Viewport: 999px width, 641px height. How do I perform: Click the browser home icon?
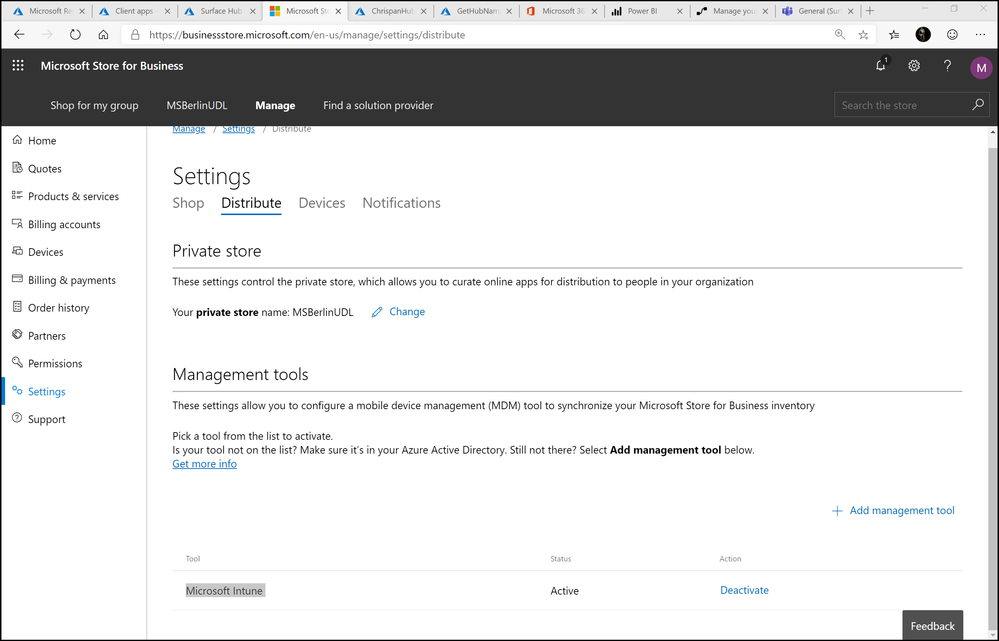103,35
